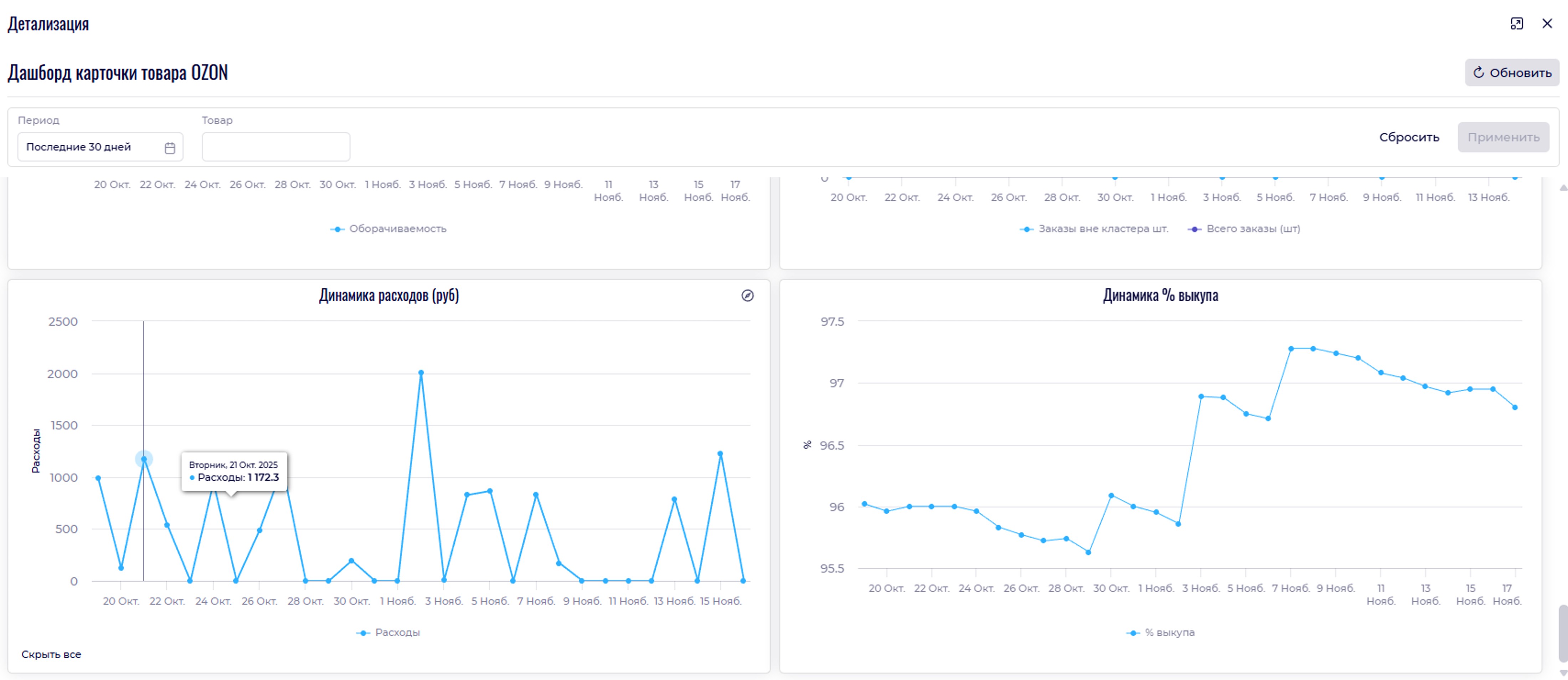Click the Сбросить button

[x=1408, y=137]
